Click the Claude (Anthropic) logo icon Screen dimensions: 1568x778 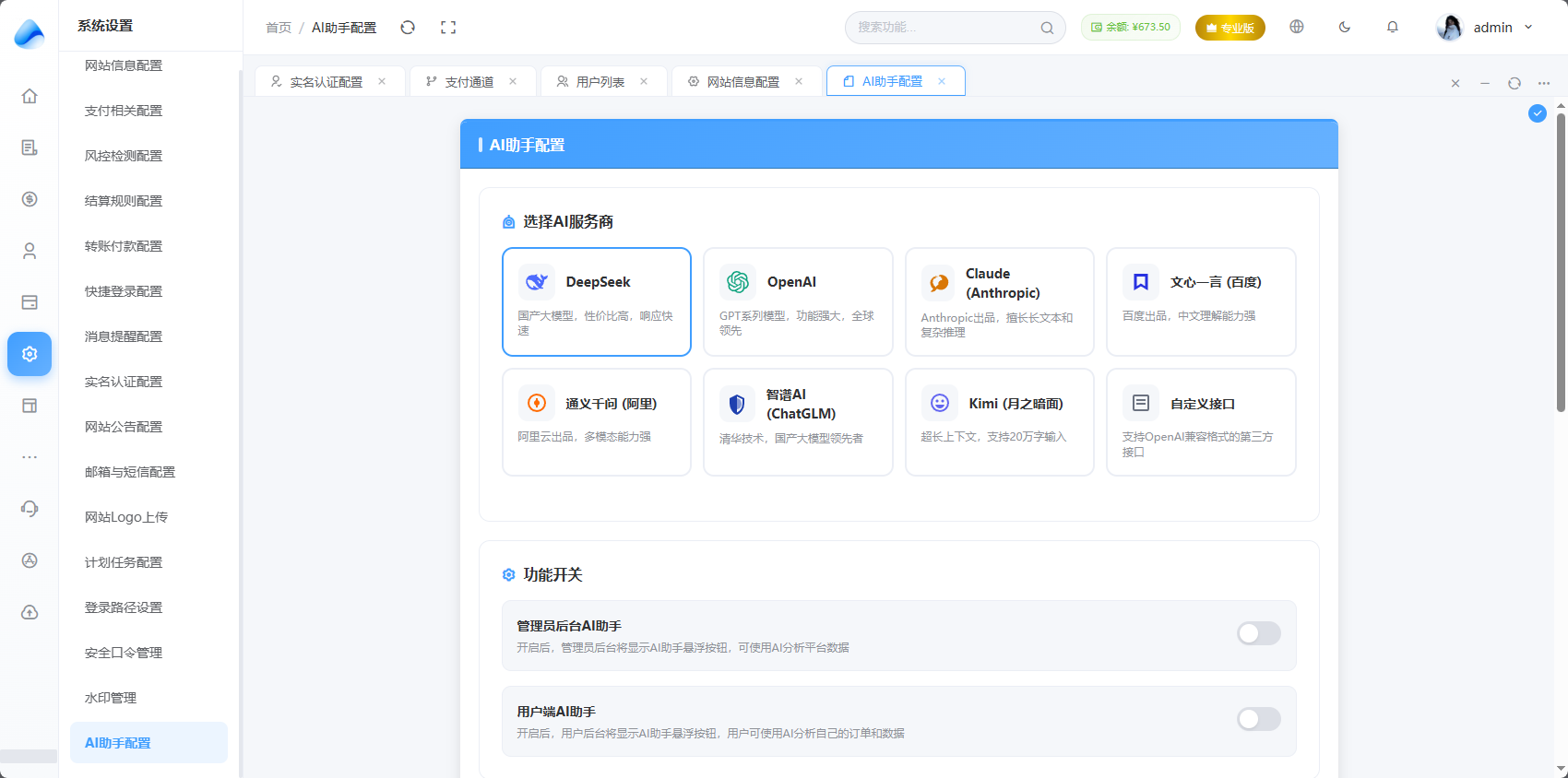(939, 283)
